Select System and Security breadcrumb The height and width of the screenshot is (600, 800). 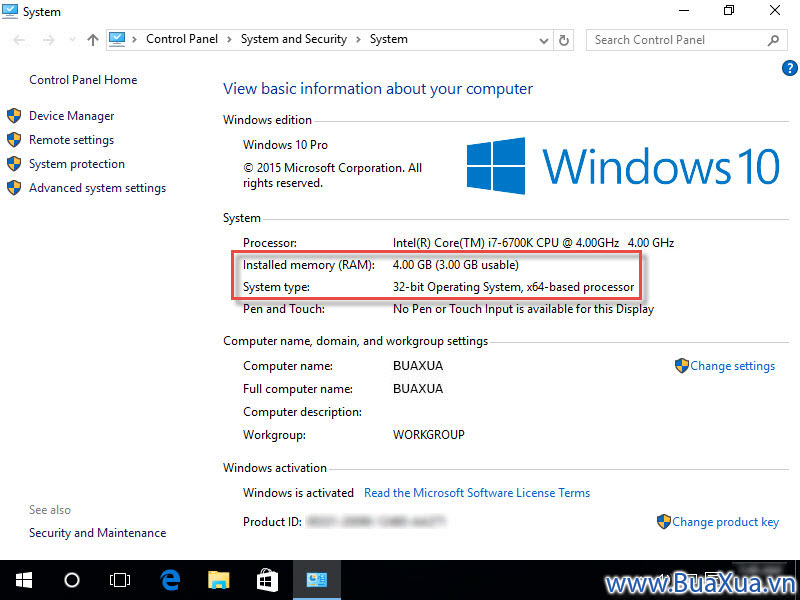pyautogui.click(x=293, y=39)
